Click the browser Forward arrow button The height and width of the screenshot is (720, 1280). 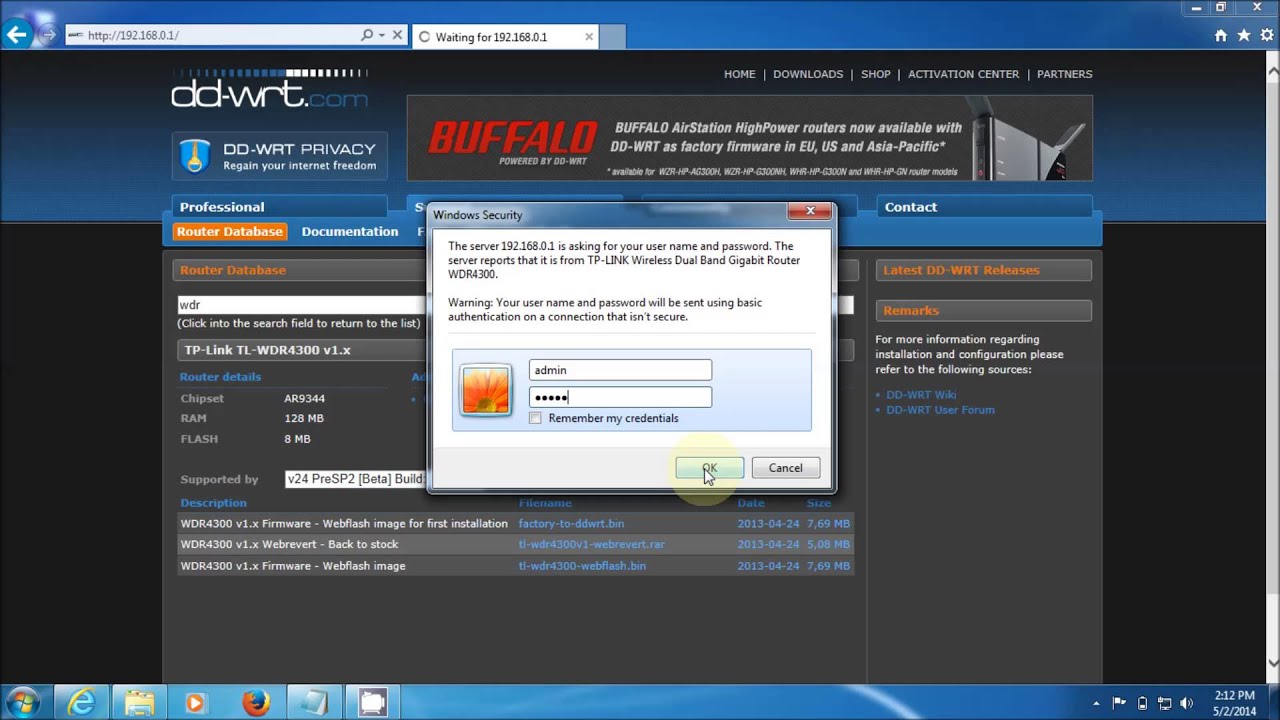(x=47, y=35)
